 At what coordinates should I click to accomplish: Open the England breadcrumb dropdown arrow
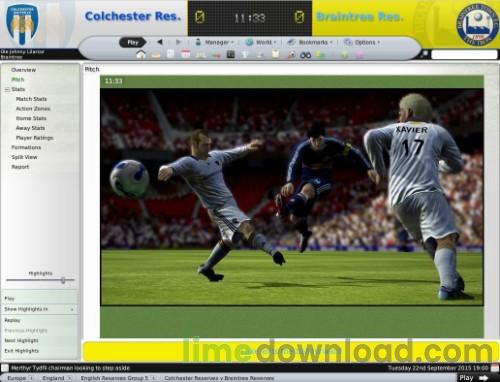[69, 378]
